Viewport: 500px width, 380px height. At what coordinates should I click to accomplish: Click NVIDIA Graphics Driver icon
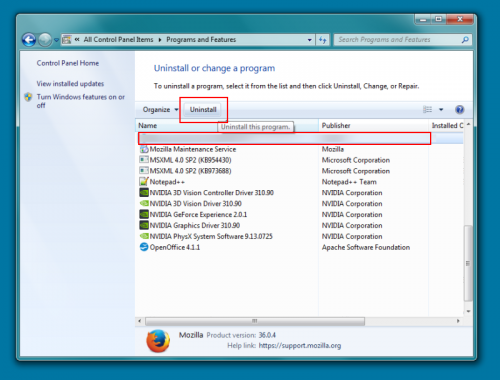click(x=144, y=225)
